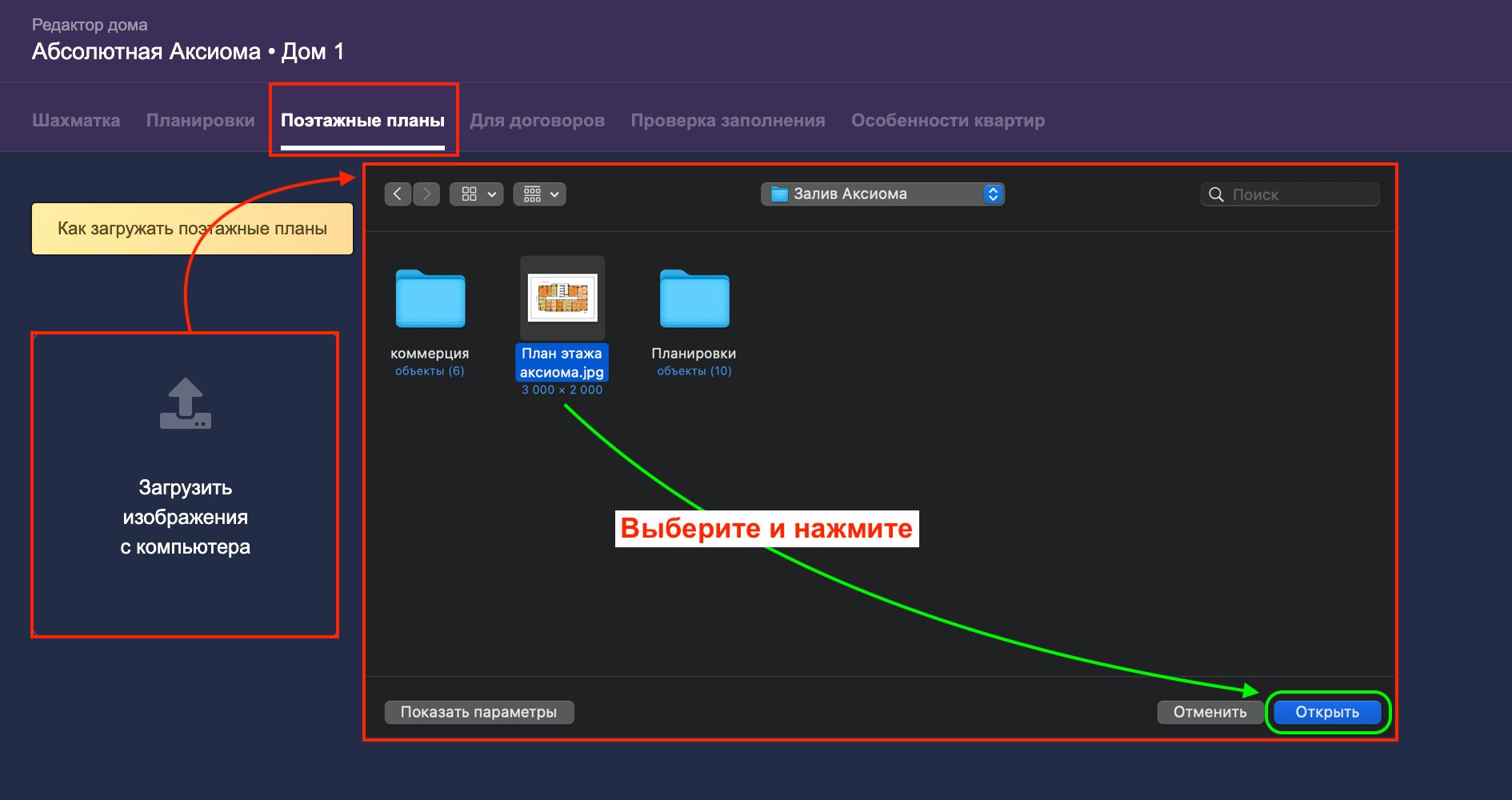Image resolution: width=1512 pixels, height=800 pixels.
Task: Click the 3 000 × 2 000 dimensions text
Action: pos(562,390)
